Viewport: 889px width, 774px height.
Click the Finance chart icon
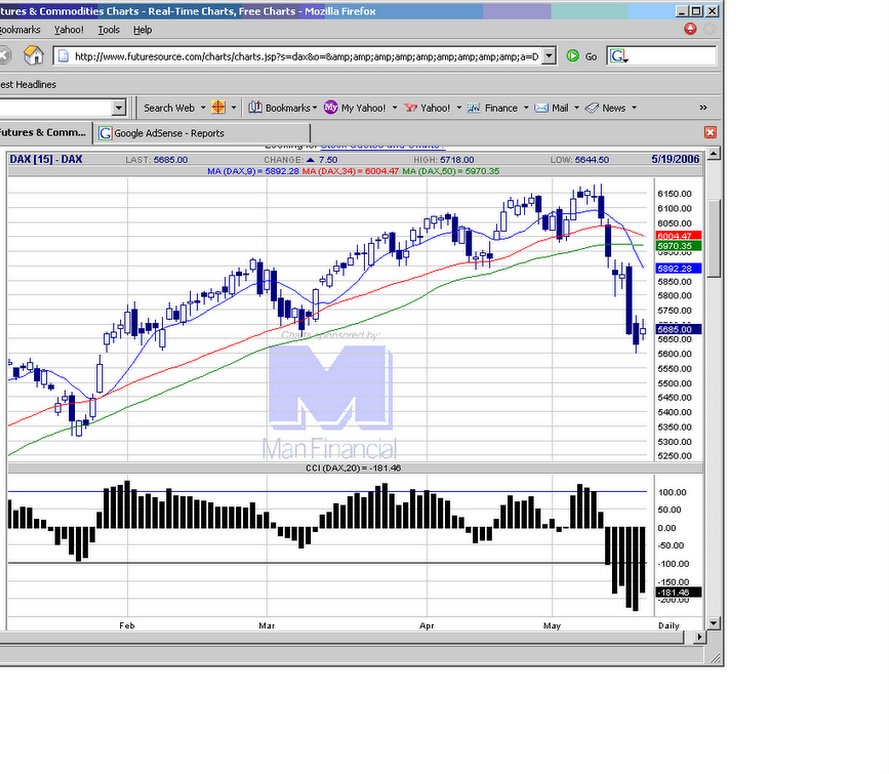click(473, 108)
